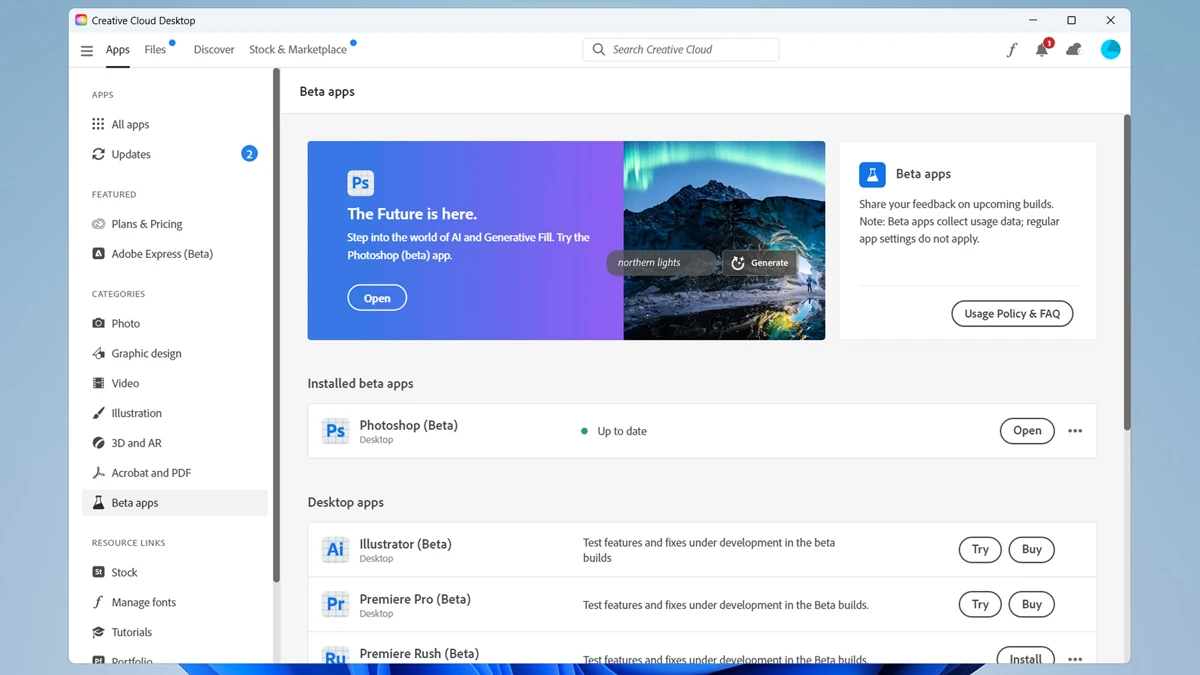Open the notifications bell icon
The image size is (1200, 675).
tap(1042, 50)
